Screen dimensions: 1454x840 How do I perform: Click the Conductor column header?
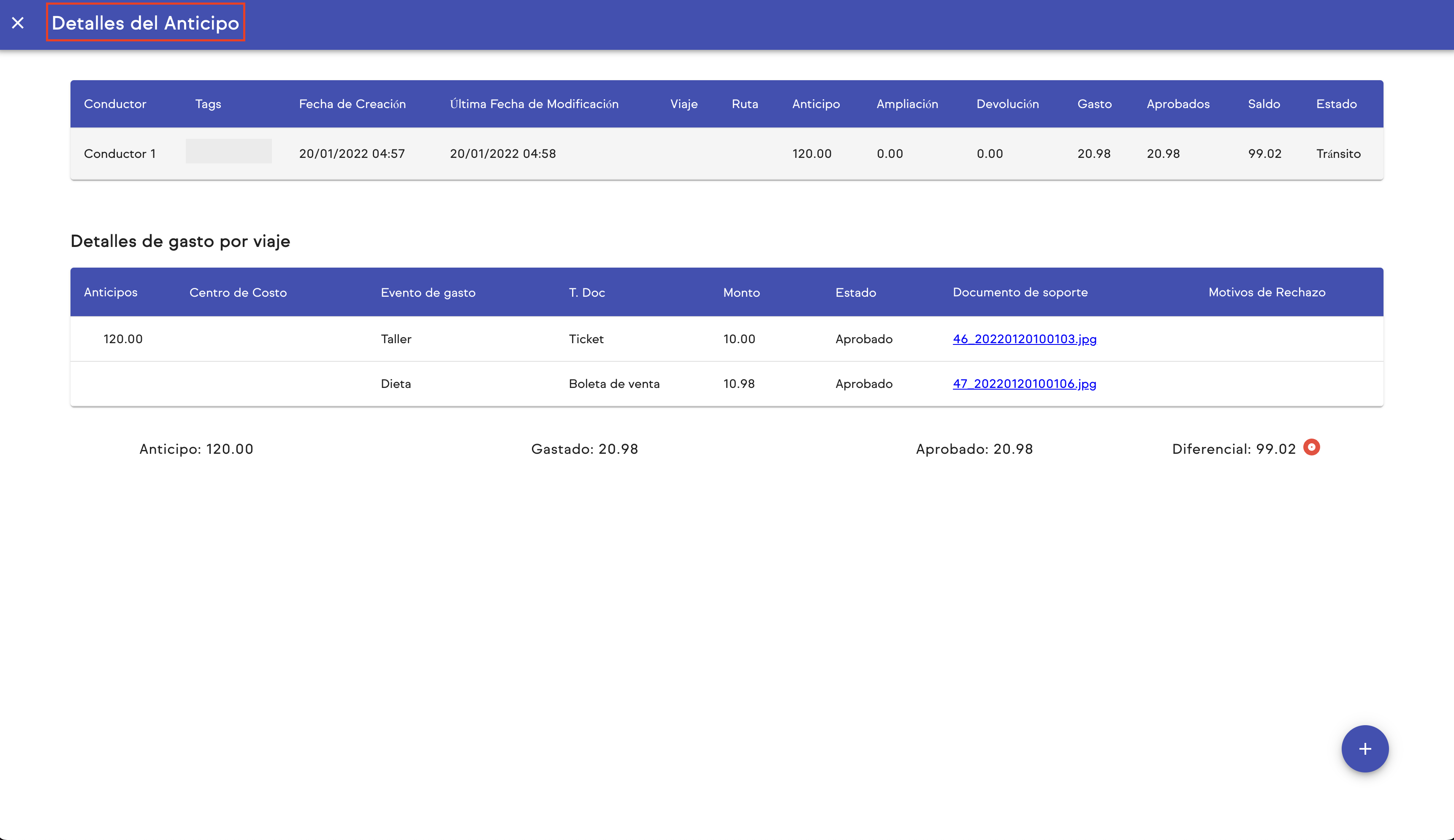point(115,104)
